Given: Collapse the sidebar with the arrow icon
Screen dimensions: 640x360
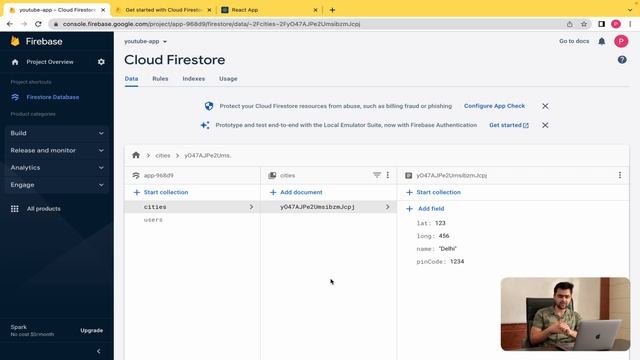Looking at the screenshot, I should pyautogui.click(x=98, y=351).
